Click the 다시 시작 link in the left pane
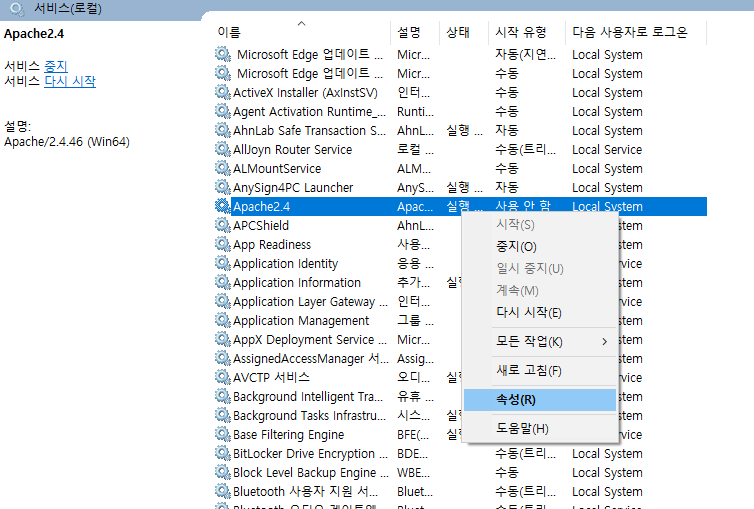This screenshot has width=754, height=509. click(70, 81)
